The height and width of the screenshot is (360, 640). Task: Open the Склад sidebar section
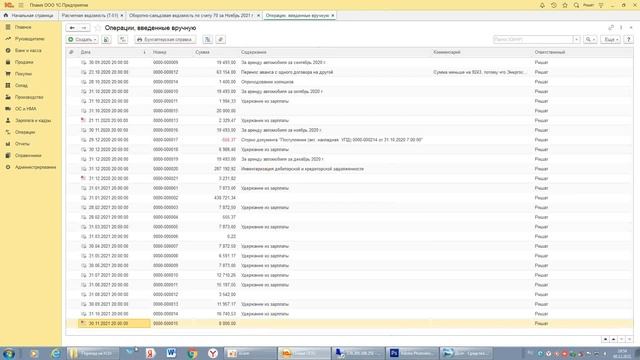tap(21, 85)
